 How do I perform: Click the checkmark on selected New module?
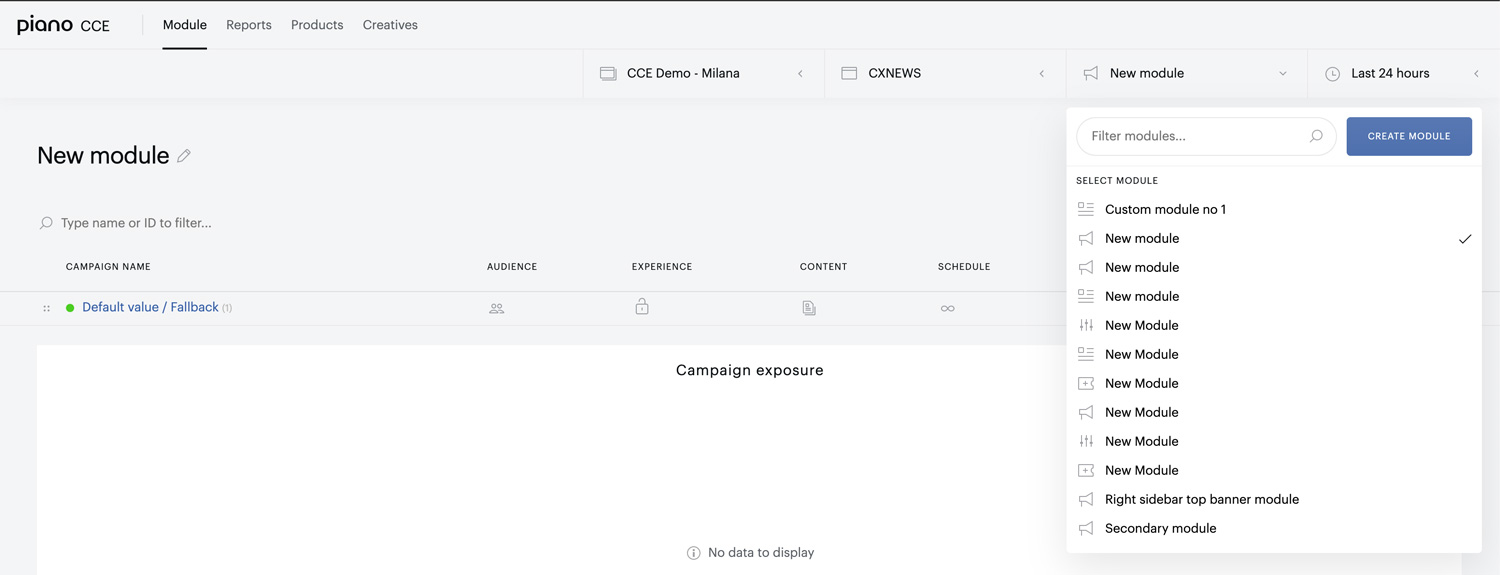[x=1465, y=239]
